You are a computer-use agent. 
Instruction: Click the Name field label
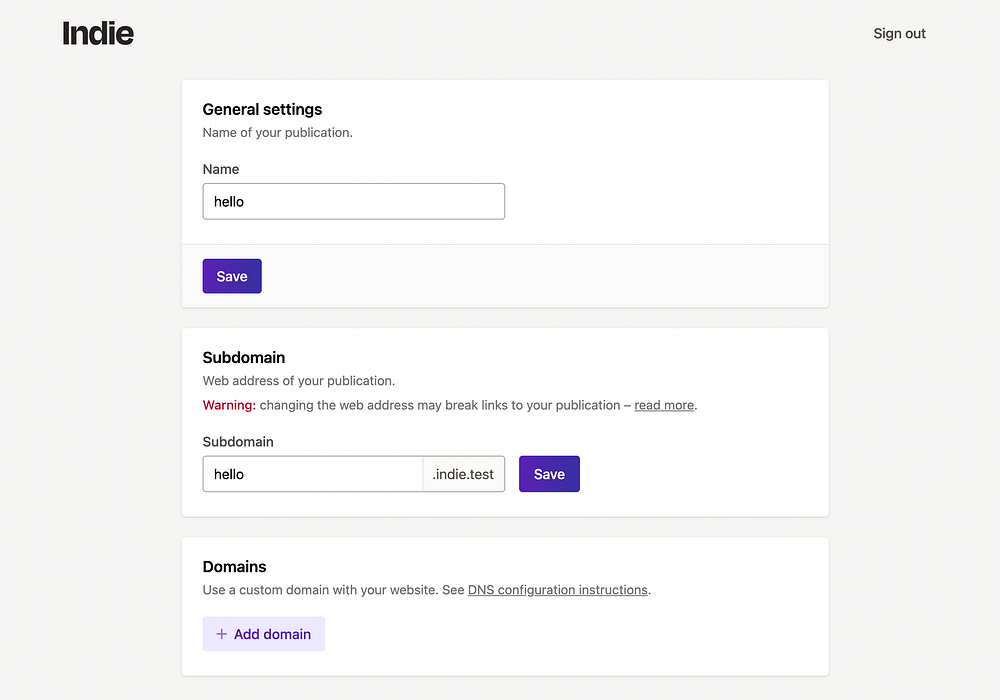221,169
